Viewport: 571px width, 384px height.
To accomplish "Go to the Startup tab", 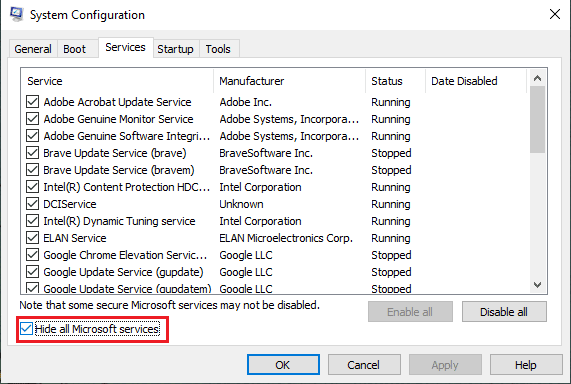I will 175,49.
